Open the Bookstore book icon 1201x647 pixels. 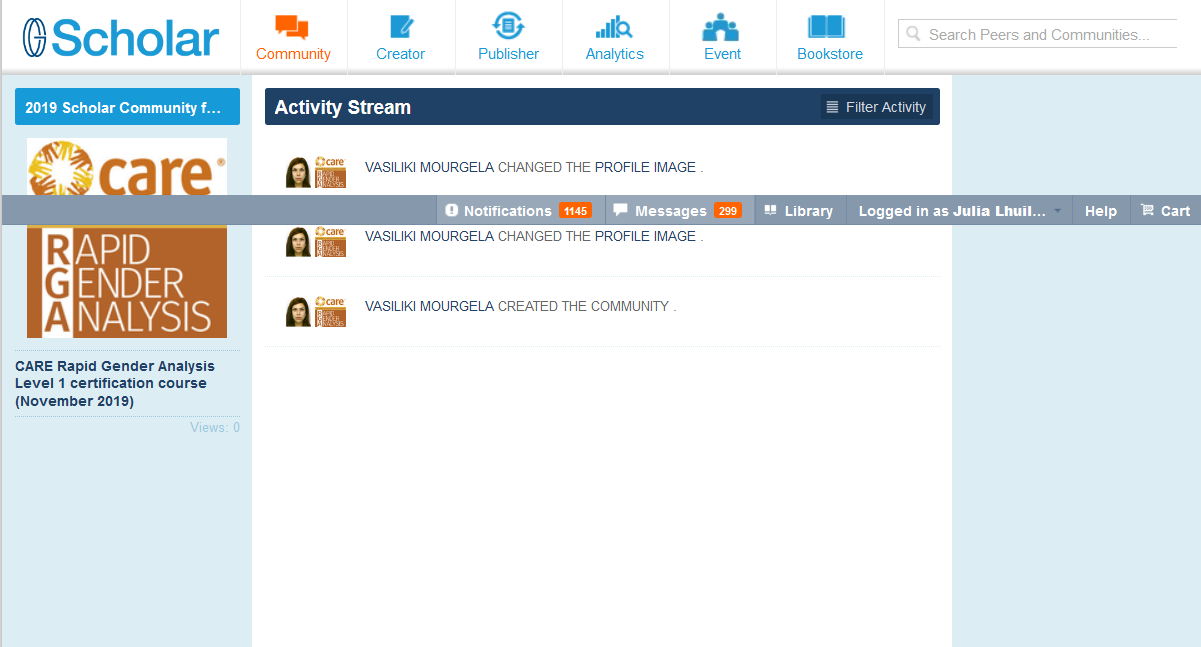[x=829, y=28]
